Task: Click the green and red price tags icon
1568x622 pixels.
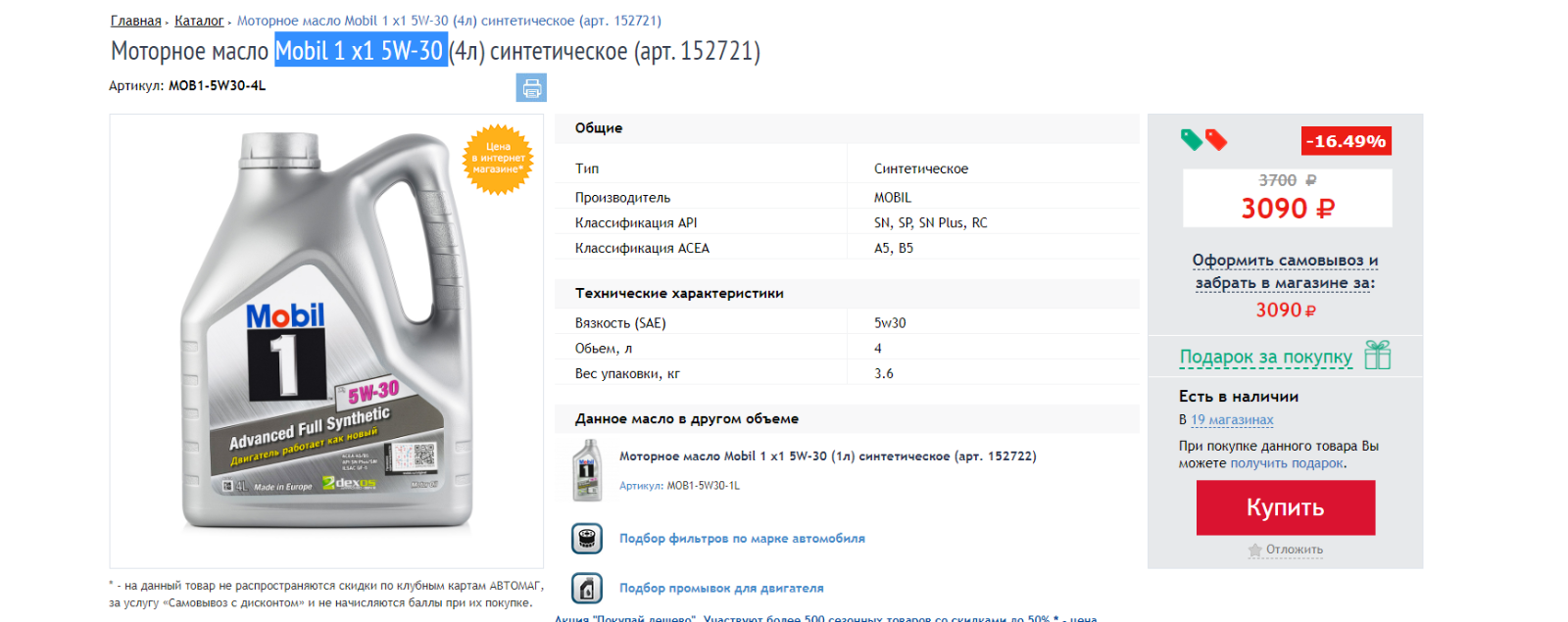Action: 1203,140
